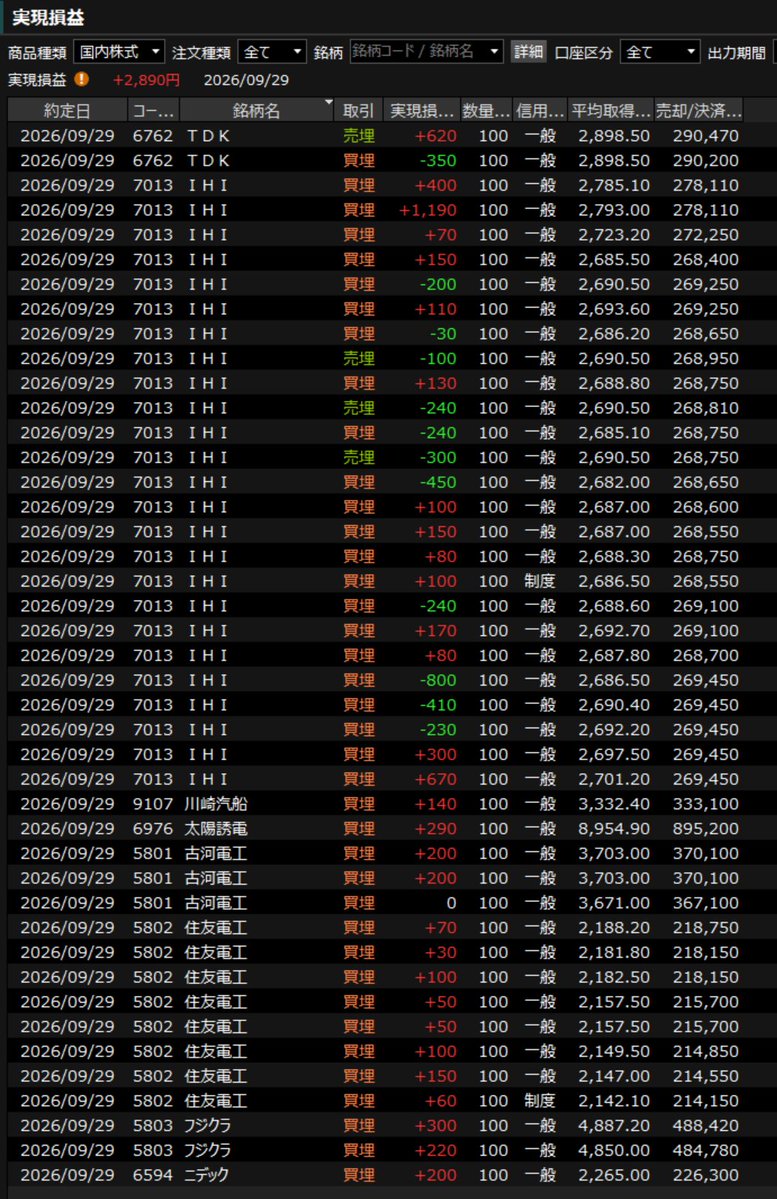This screenshot has width=777, height=1199.
Task: Open the 注文種類 dropdown showing 全て
Action: (272, 51)
